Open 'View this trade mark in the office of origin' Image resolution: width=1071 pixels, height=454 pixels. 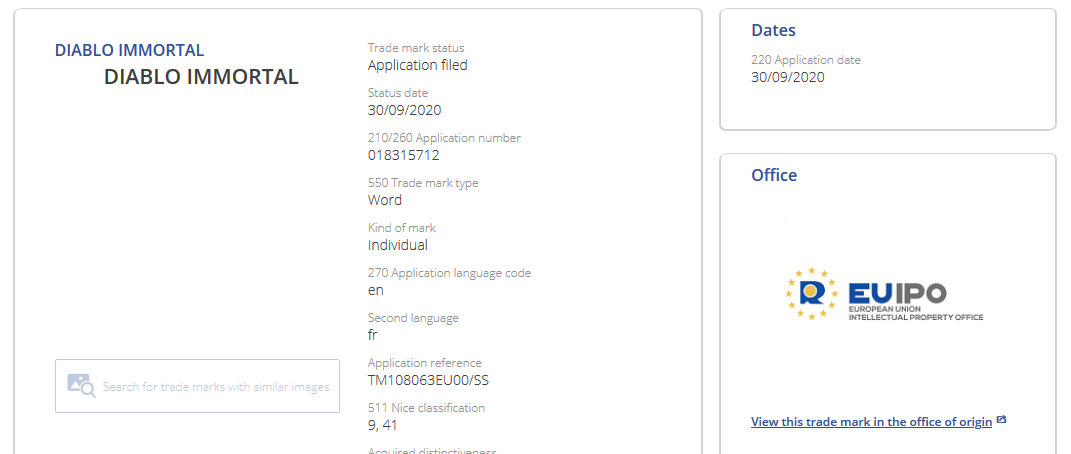pos(871,422)
